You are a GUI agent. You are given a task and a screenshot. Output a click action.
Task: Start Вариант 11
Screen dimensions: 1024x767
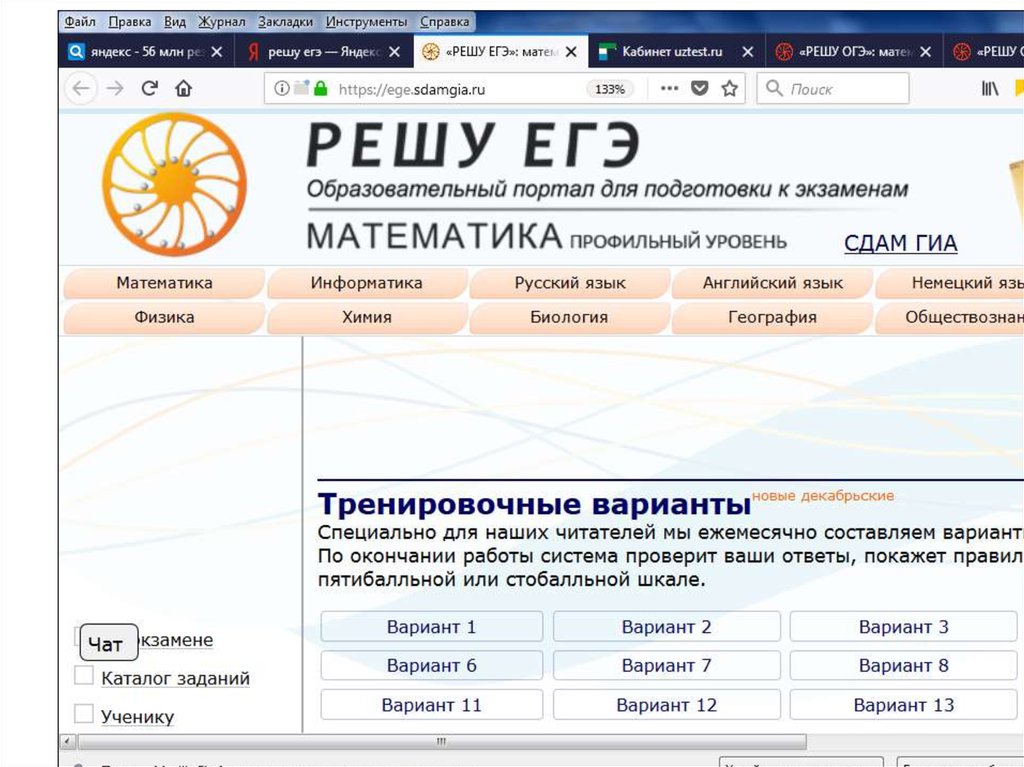pos(432,705)
